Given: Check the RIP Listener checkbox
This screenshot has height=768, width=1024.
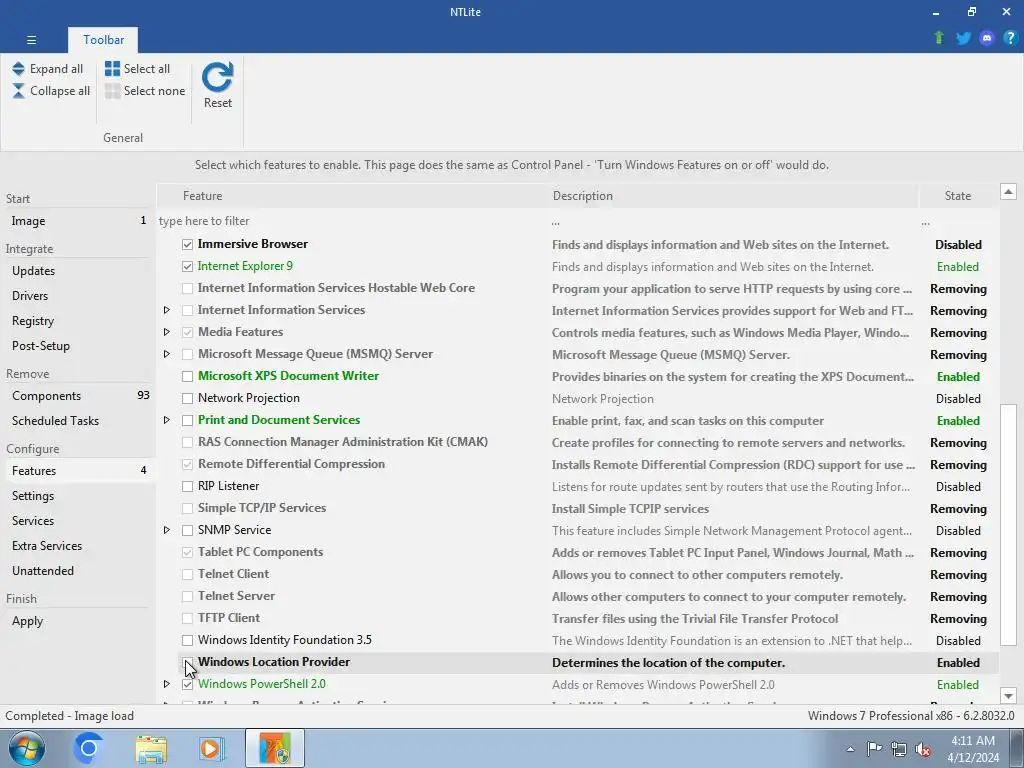Looking at the screenshot, I should (x=187, y=487).
